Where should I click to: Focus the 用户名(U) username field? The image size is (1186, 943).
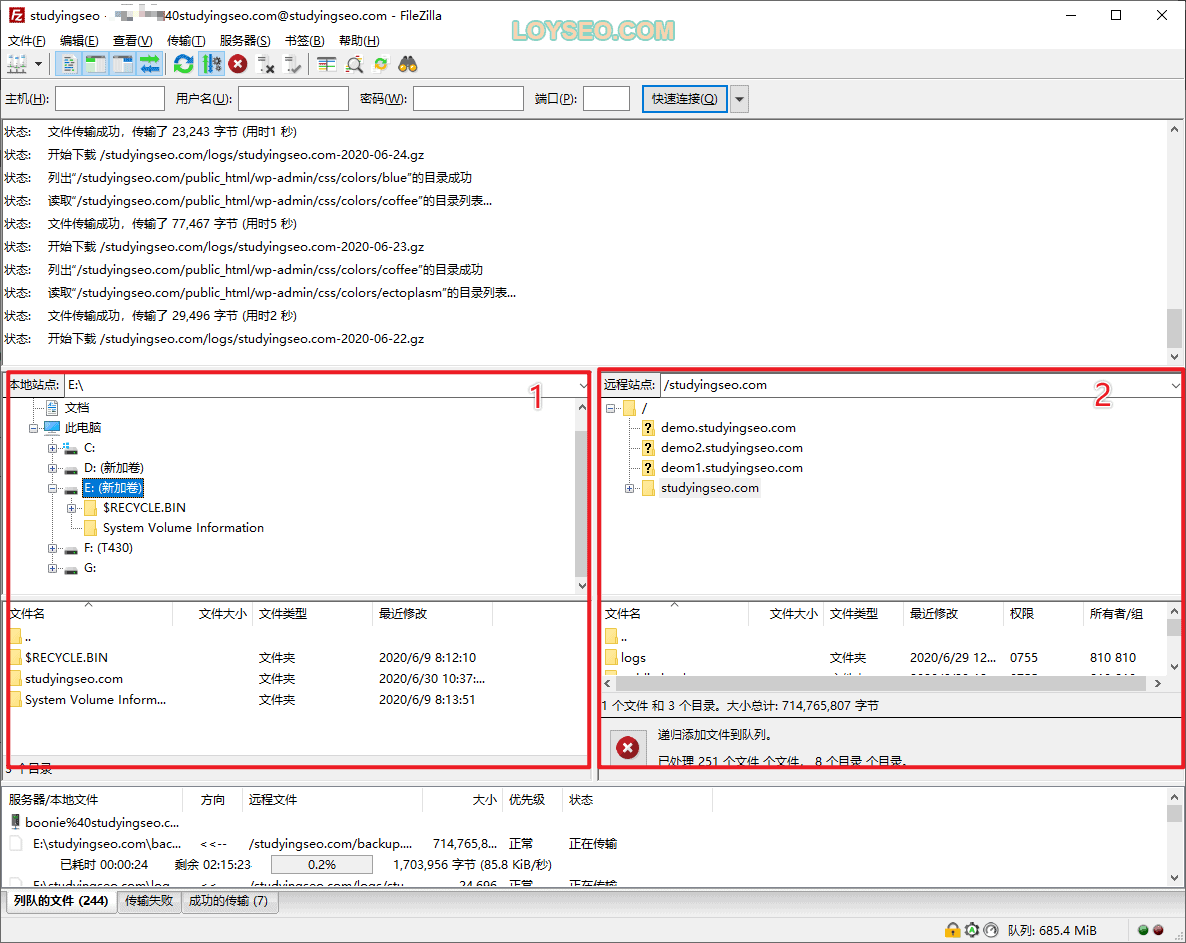293,98
